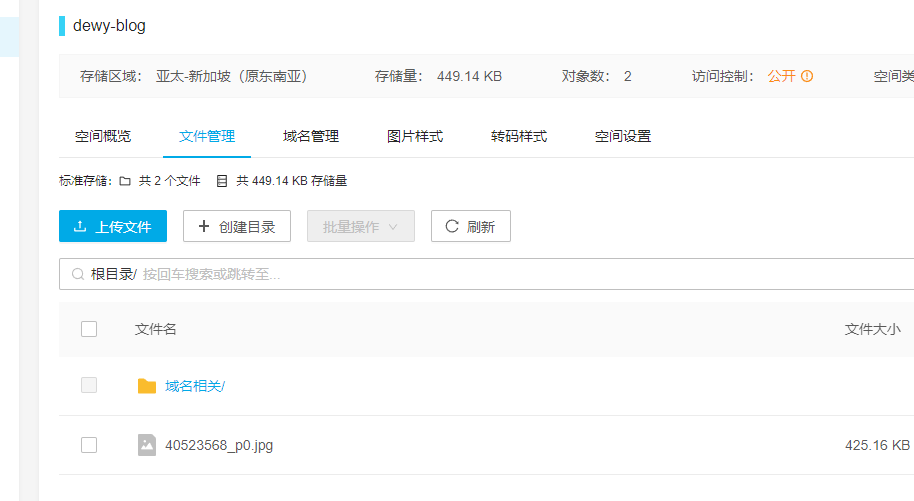Click the 文件大小 column header
914x501 pixels.
[x=872, y=330]
